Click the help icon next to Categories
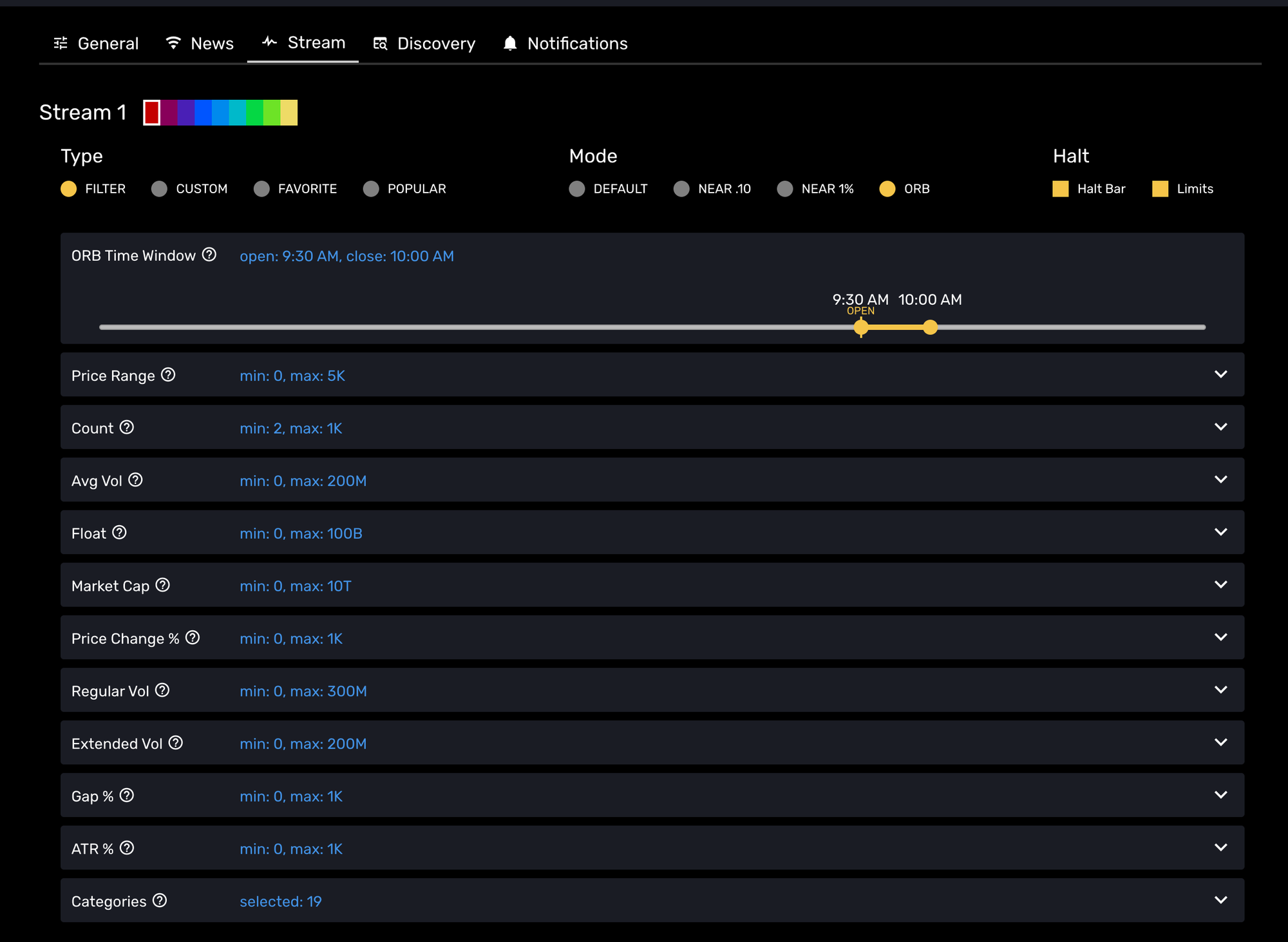This screenshot has width=1288, height=942. pyautogui.click(x=160, y=900)
